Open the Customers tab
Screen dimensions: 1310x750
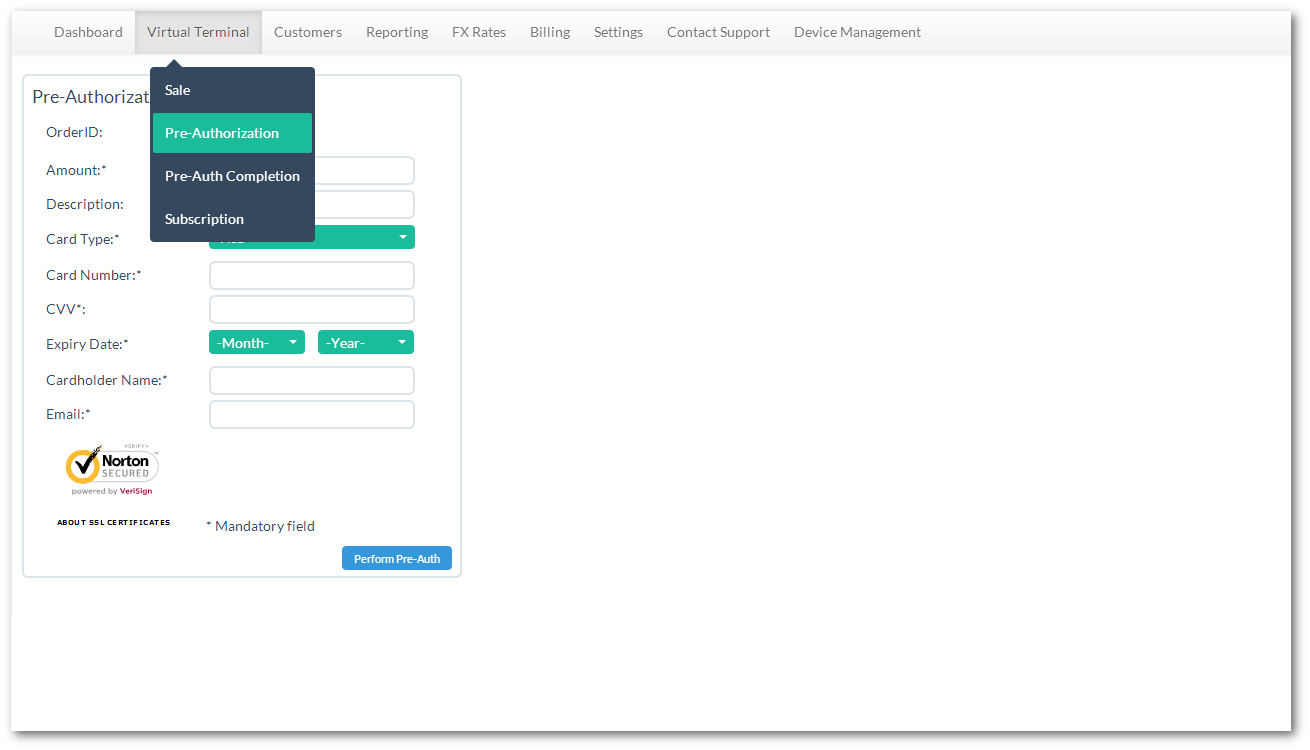[x=308, y=32]
